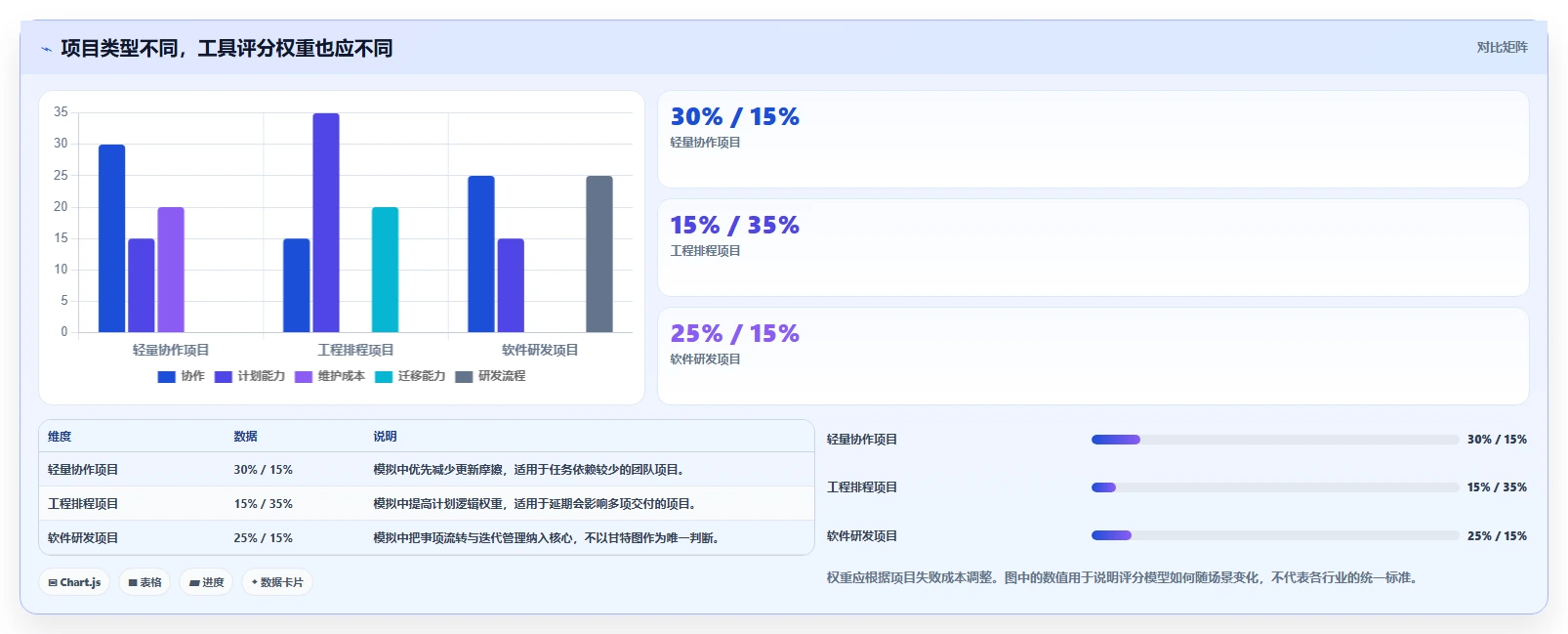Click the footnote starting 权重应根据项目失败成本调整
Viewport: 1568px width, 634px height.
(x=1124, y=578)
